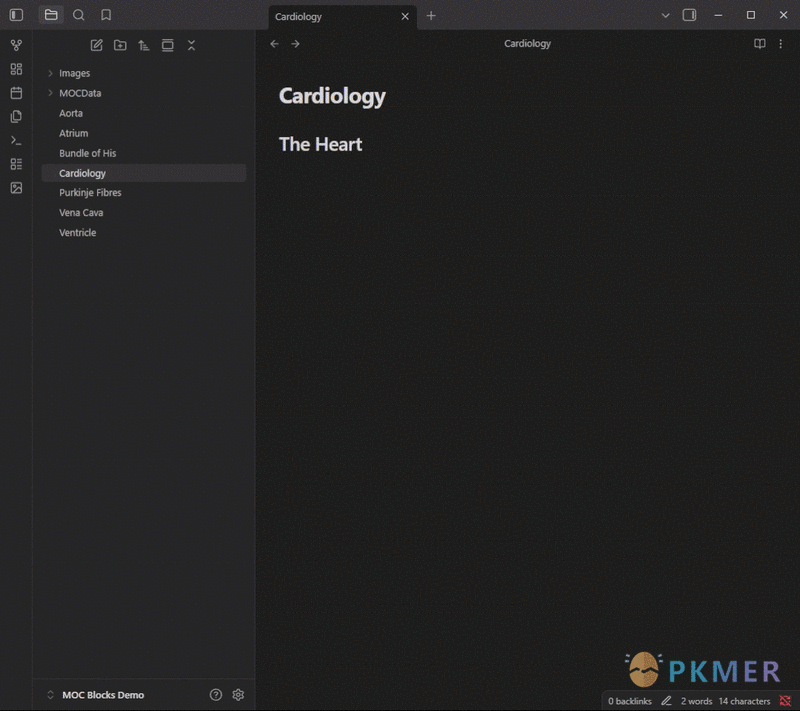
Task: Open graph view from ribbon
Action: [x=16, y=45]
